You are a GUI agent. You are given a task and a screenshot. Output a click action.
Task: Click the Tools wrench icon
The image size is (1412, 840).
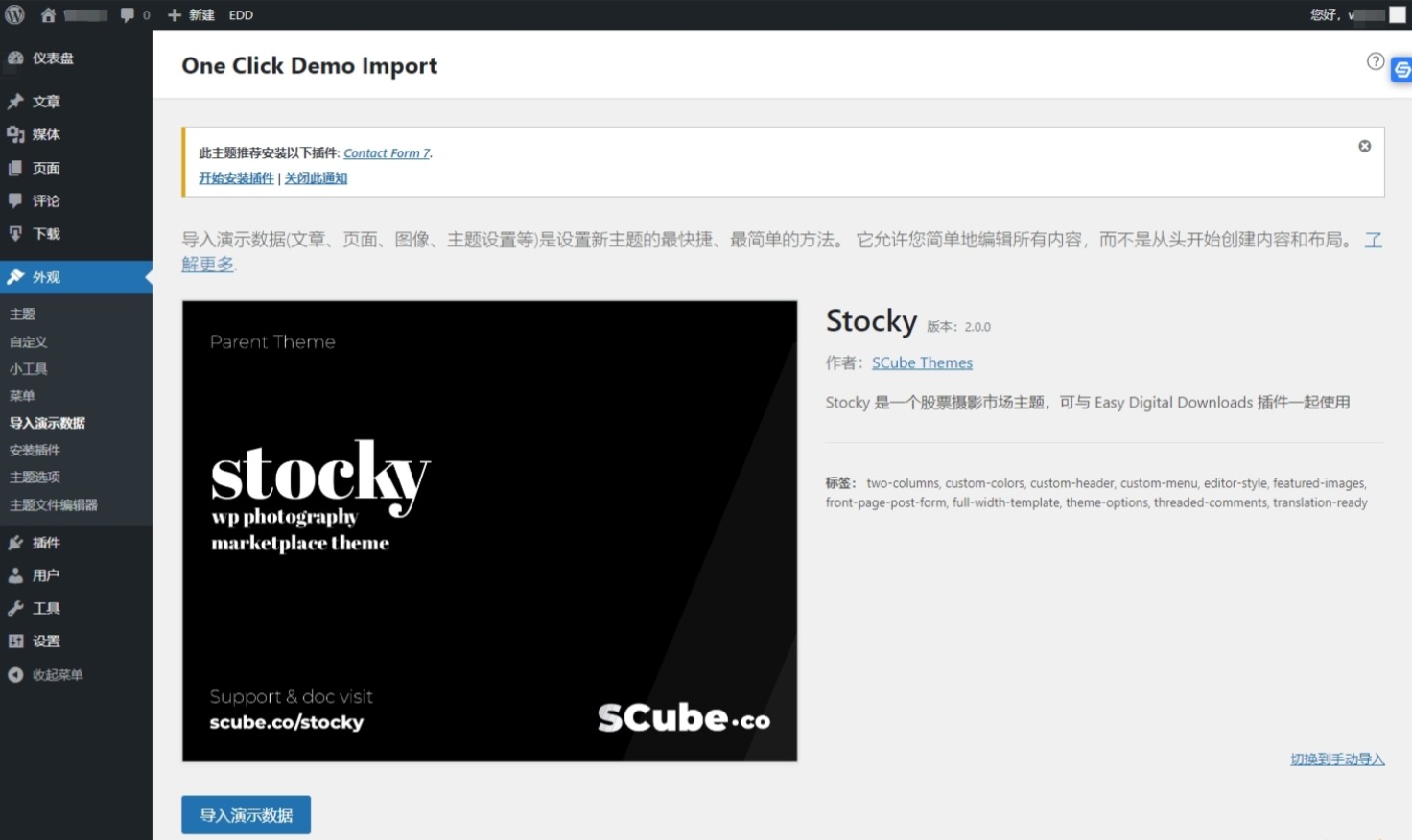(15, 608)
